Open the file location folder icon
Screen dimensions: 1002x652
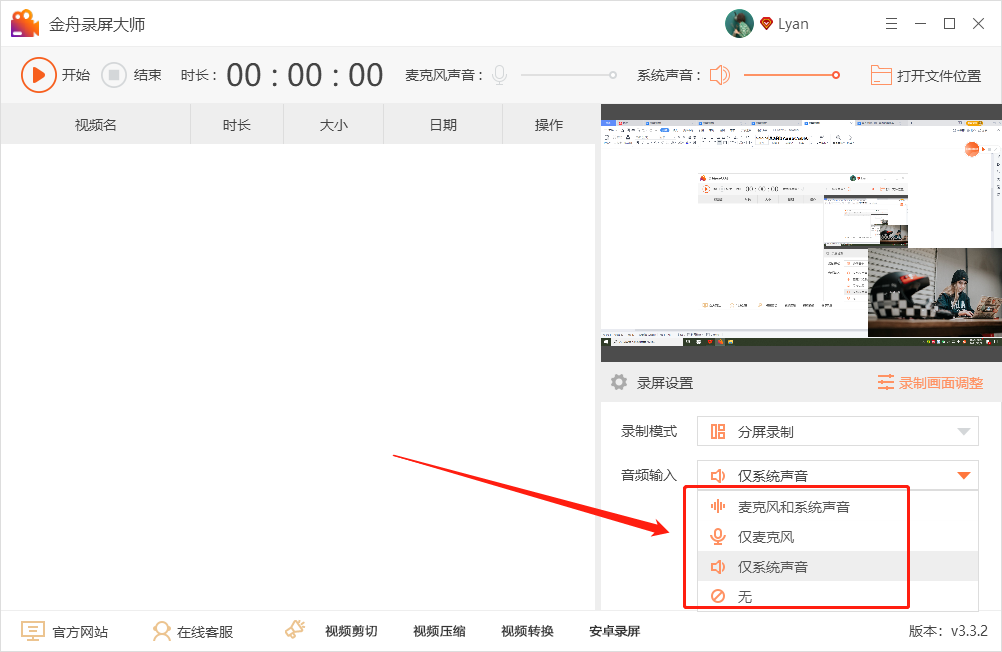coord(881,75)
